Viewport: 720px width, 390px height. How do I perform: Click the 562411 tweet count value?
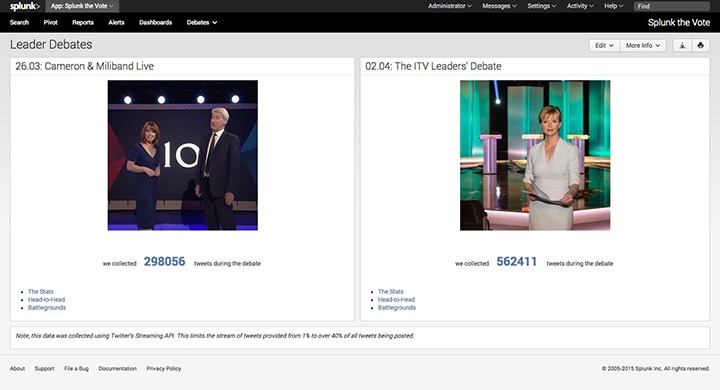(517, 261)
